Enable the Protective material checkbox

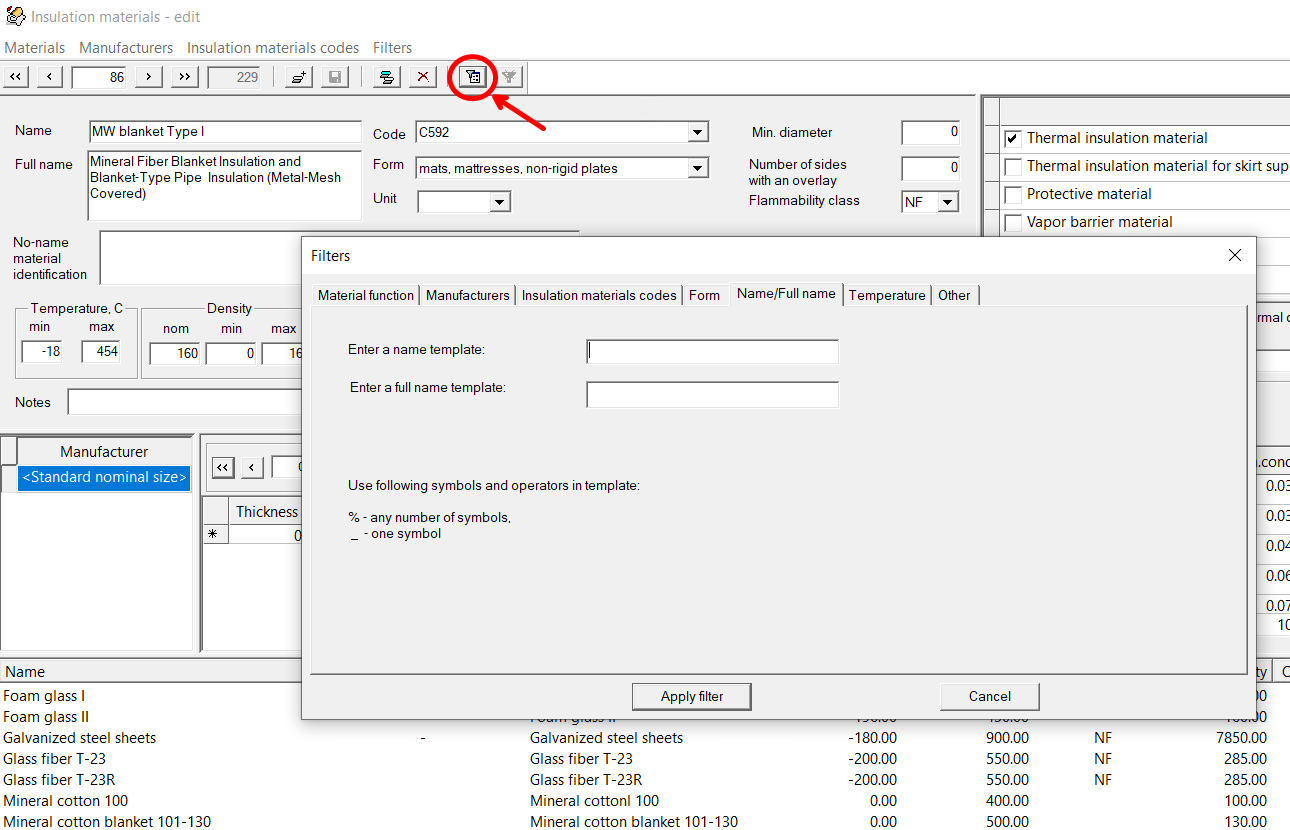pyautogui.click(x=1013, y=194)
